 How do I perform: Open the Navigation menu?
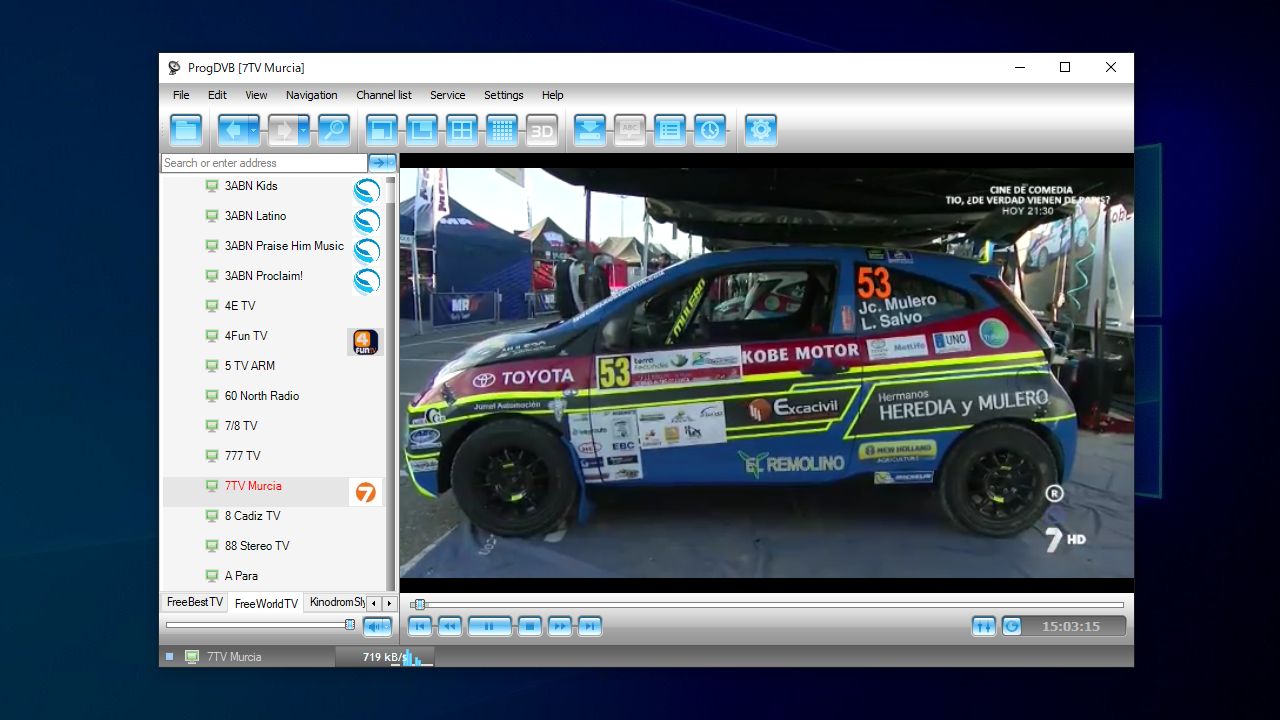311,95
